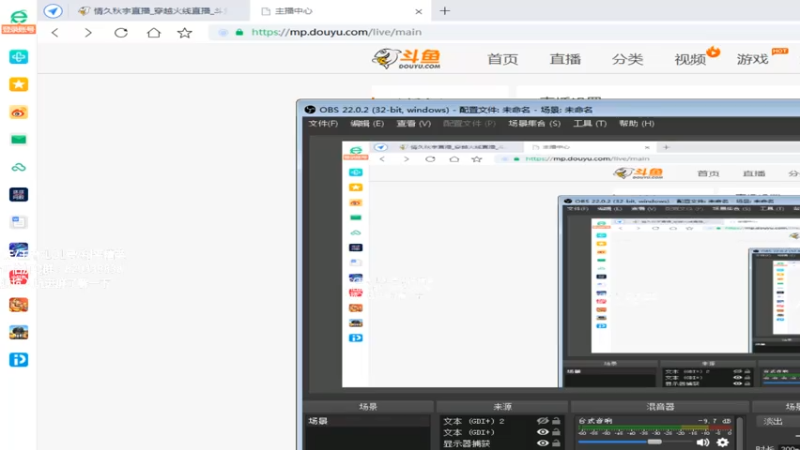The height and width of the screenshot is (450, 800).
Task: Open the Douyu 分类 nav link
Action: 627,59
